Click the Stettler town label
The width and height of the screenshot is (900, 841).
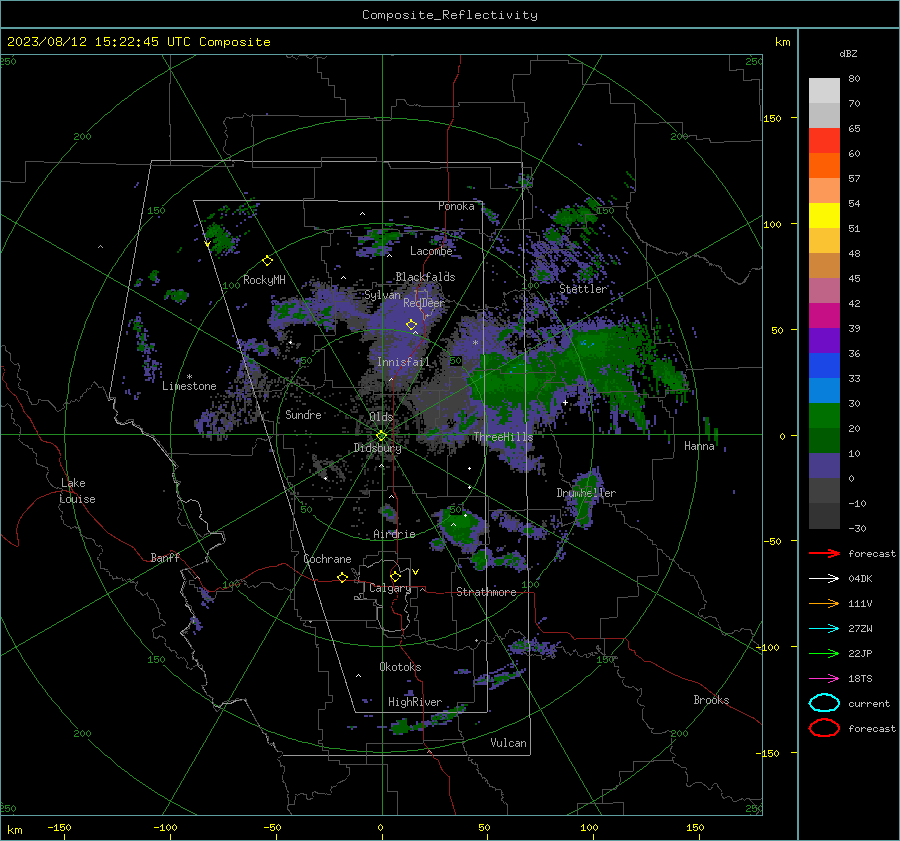pos(583,289)
